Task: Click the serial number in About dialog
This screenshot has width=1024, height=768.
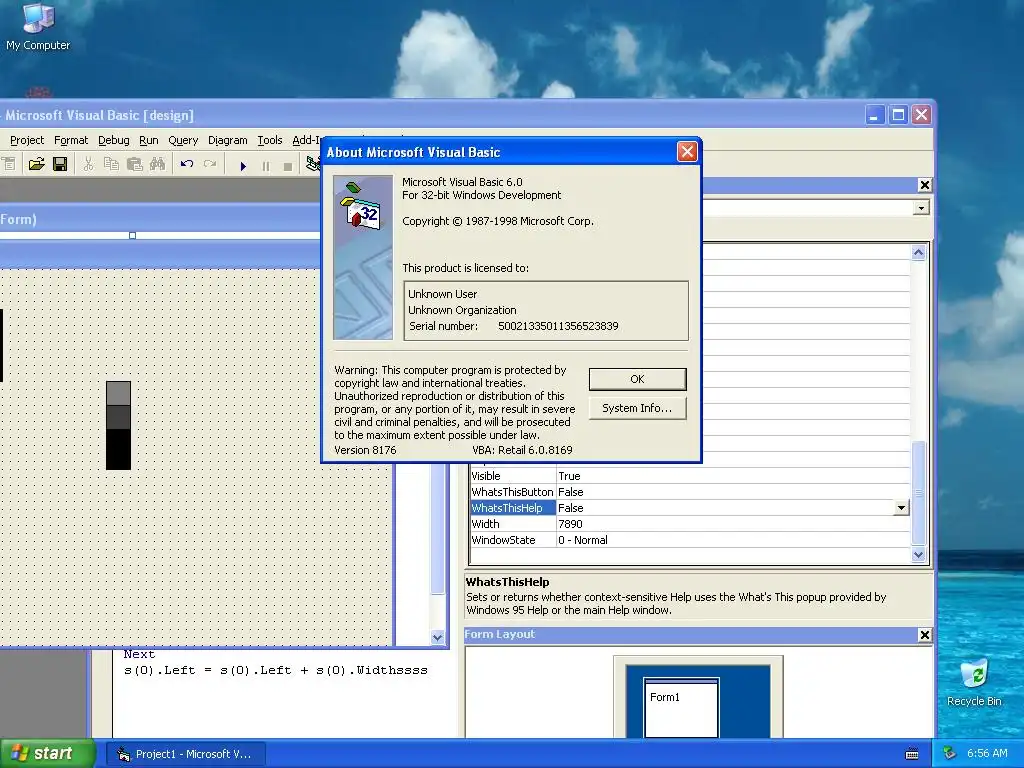Action: tap(558, 326)
